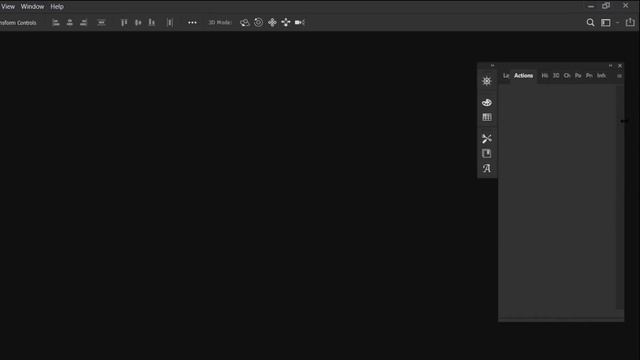Open the Color palette panel icon
The height and width of the screenshot is (360, 640).
pos(487,102)
